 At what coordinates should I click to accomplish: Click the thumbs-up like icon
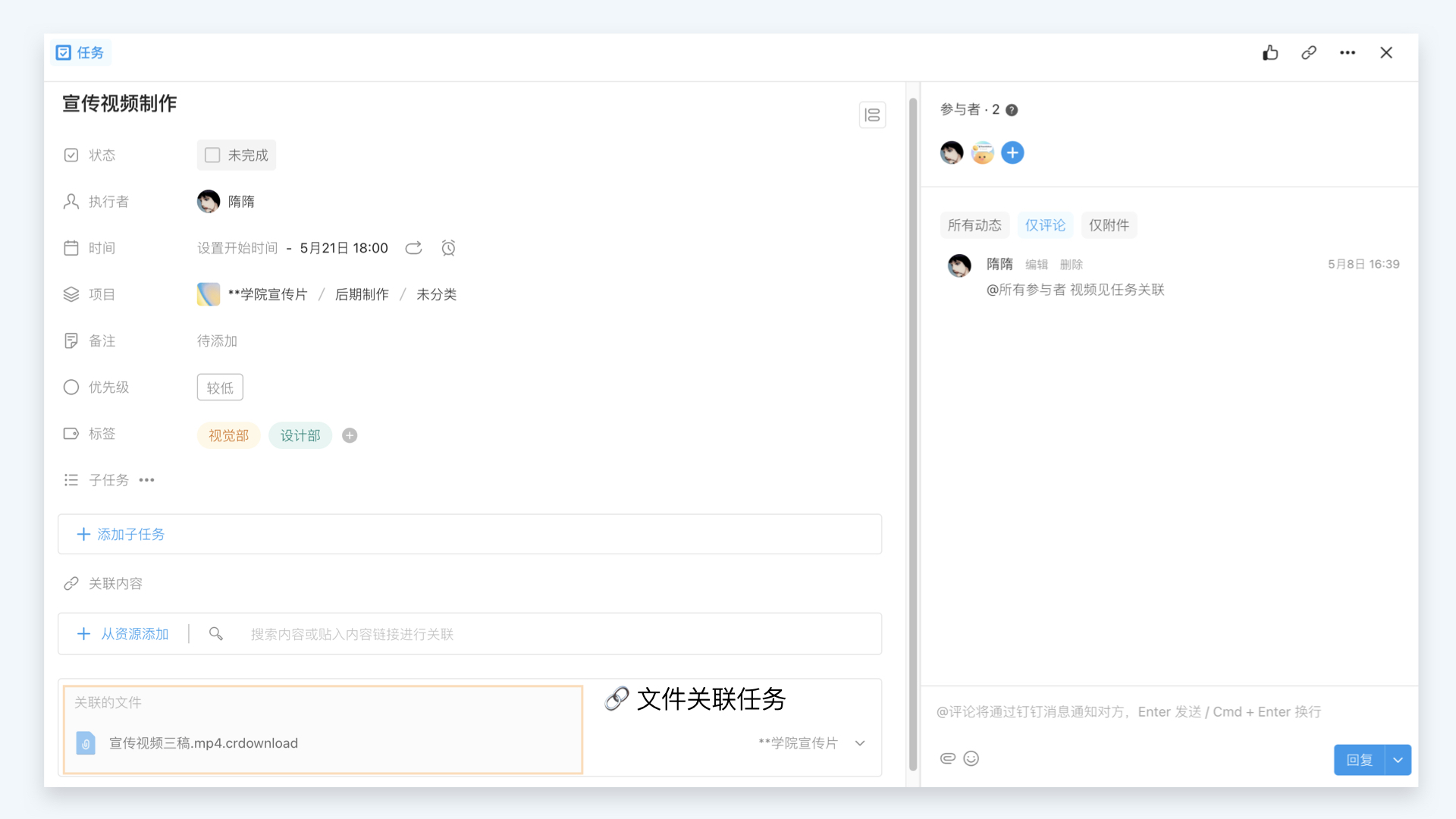(x=1270, y=52)
